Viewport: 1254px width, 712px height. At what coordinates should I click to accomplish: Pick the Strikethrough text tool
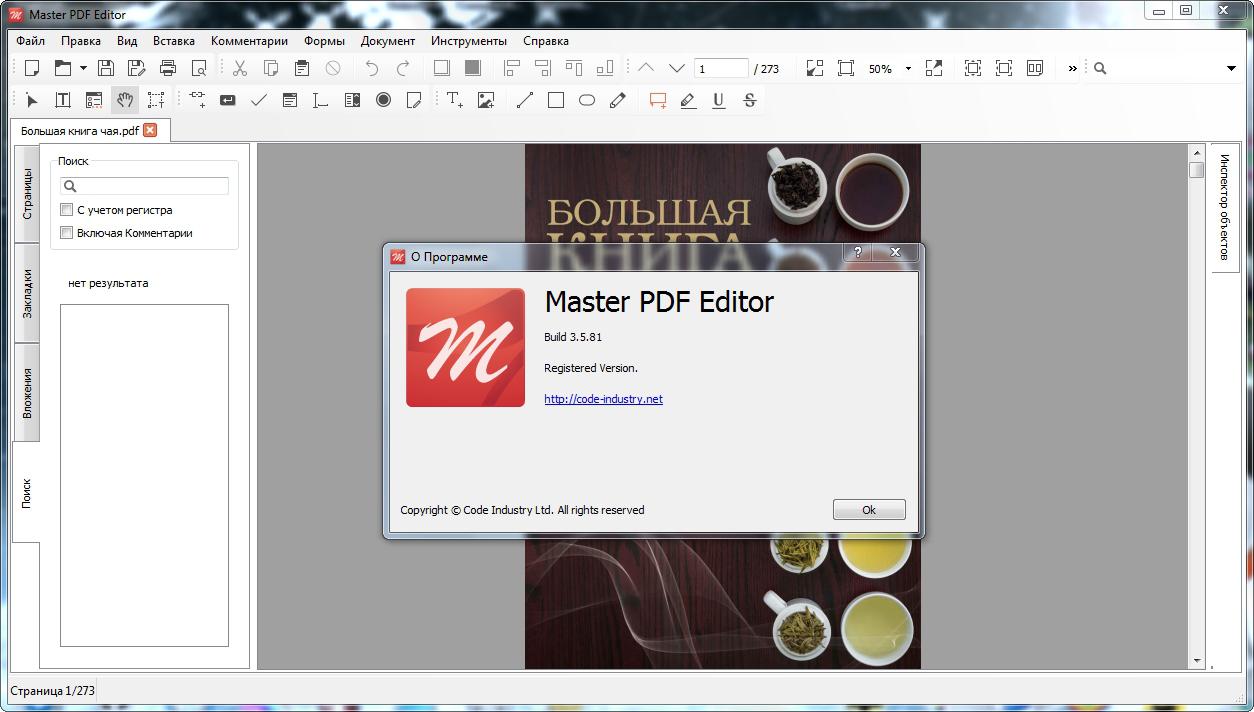[750, 100]
